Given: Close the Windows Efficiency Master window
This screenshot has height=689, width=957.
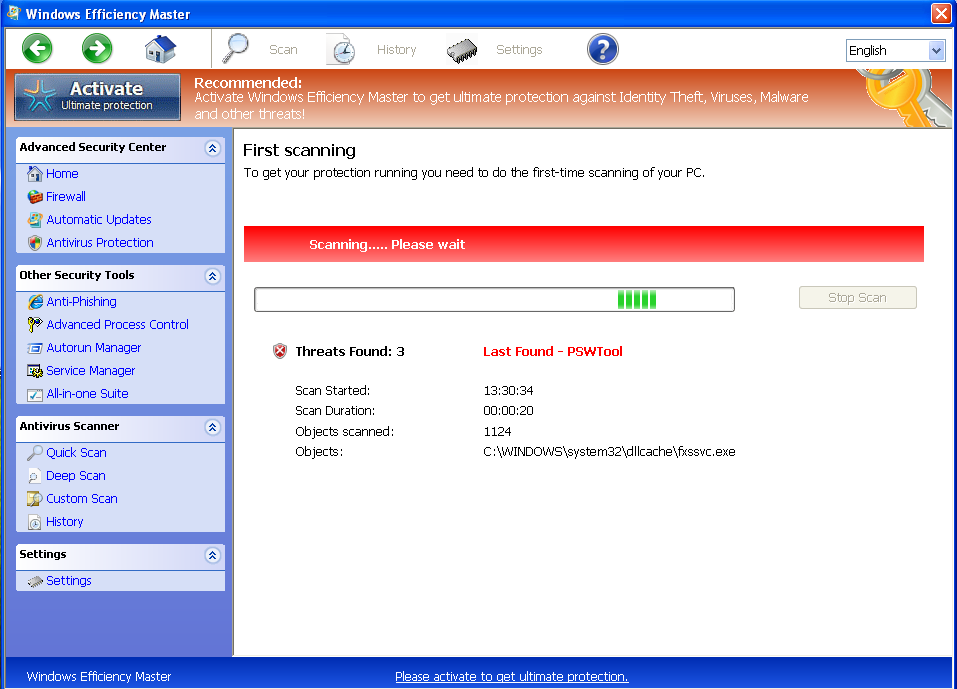Looking at the screenshot, I should point(941,13).
